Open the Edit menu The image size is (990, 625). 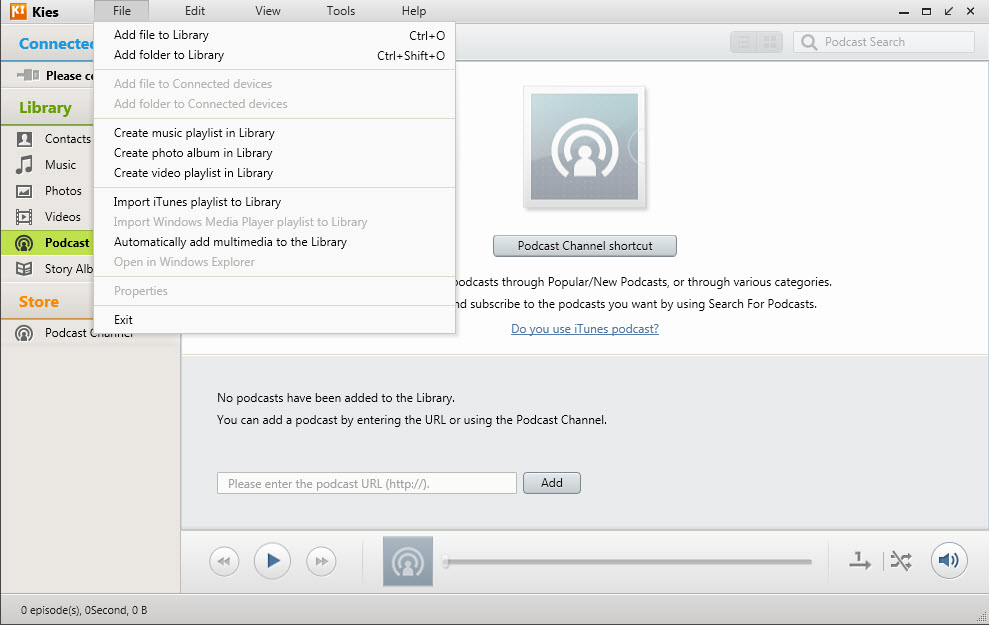pos(194,11)
